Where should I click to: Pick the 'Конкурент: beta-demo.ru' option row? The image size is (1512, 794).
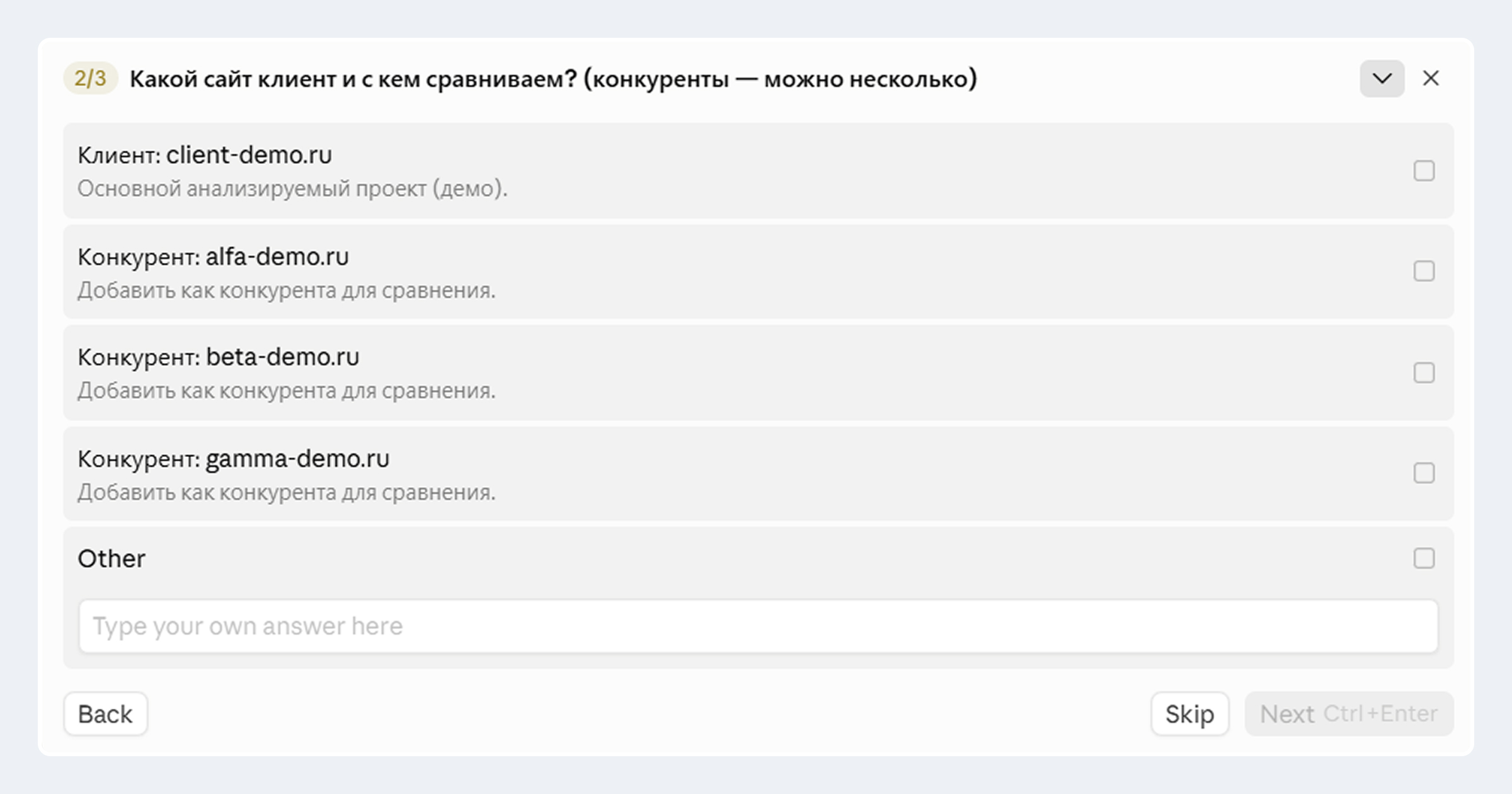[759, 372]
